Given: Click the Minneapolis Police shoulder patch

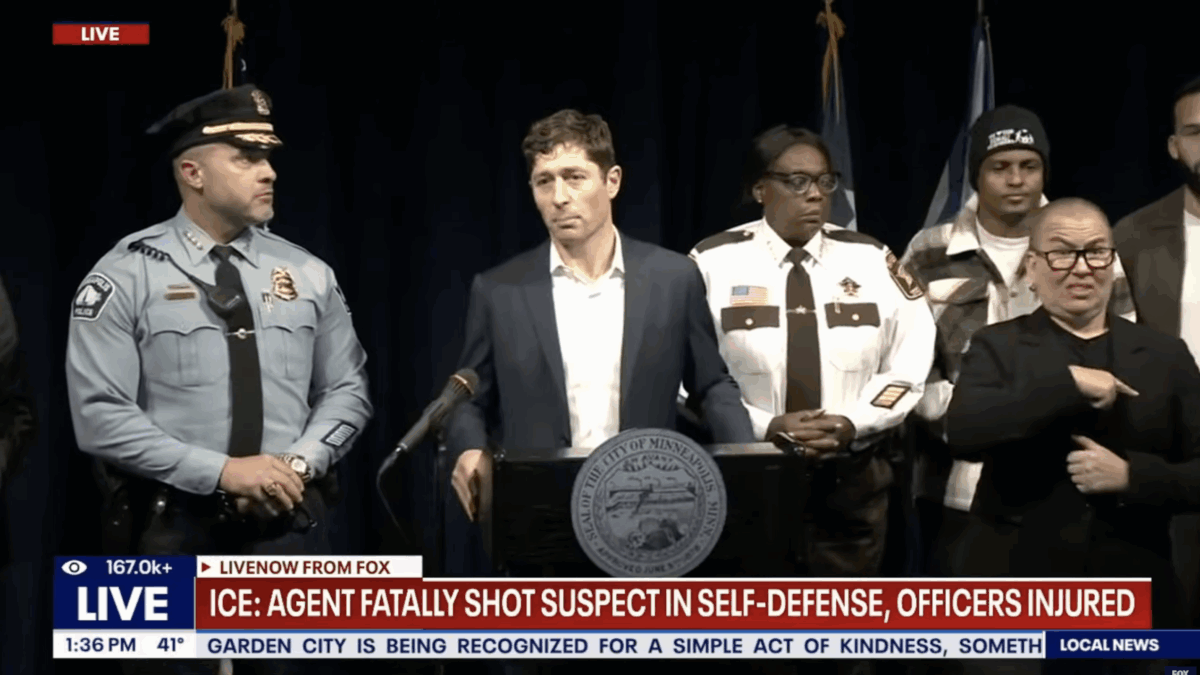Looking at the screenshot, I should coord(94,297).
